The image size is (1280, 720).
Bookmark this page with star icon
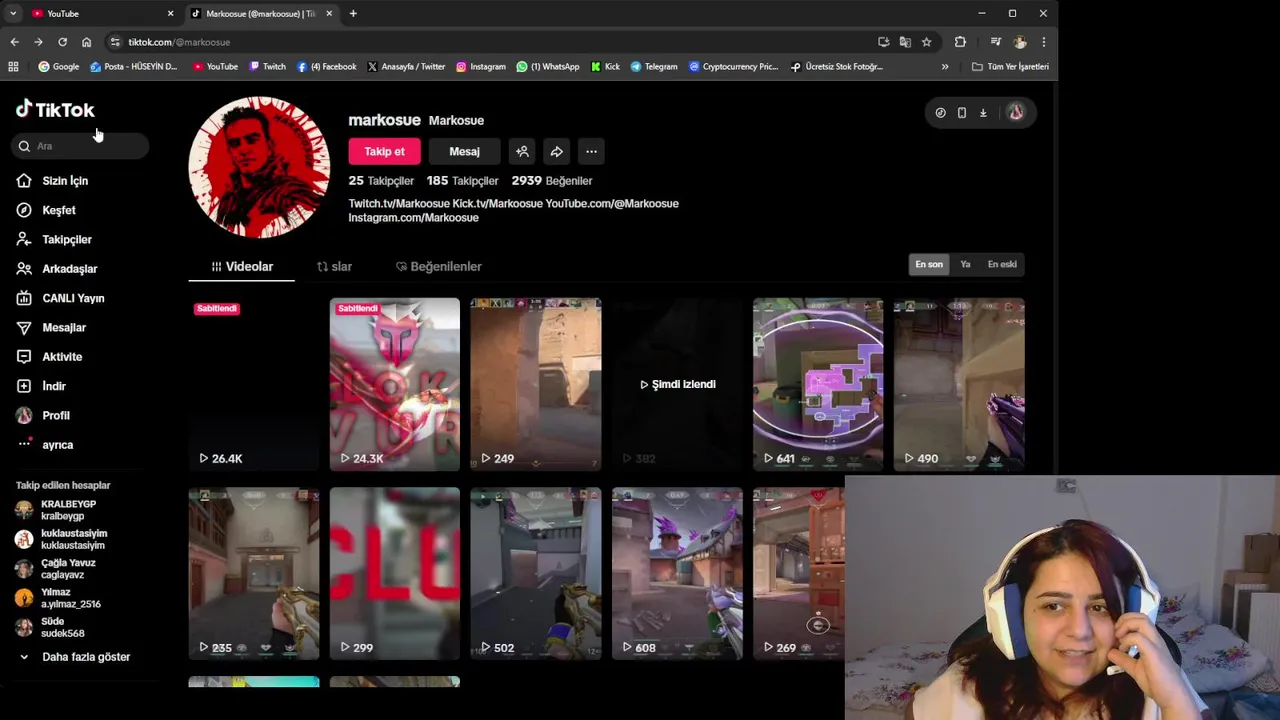[x=926, y=42]
